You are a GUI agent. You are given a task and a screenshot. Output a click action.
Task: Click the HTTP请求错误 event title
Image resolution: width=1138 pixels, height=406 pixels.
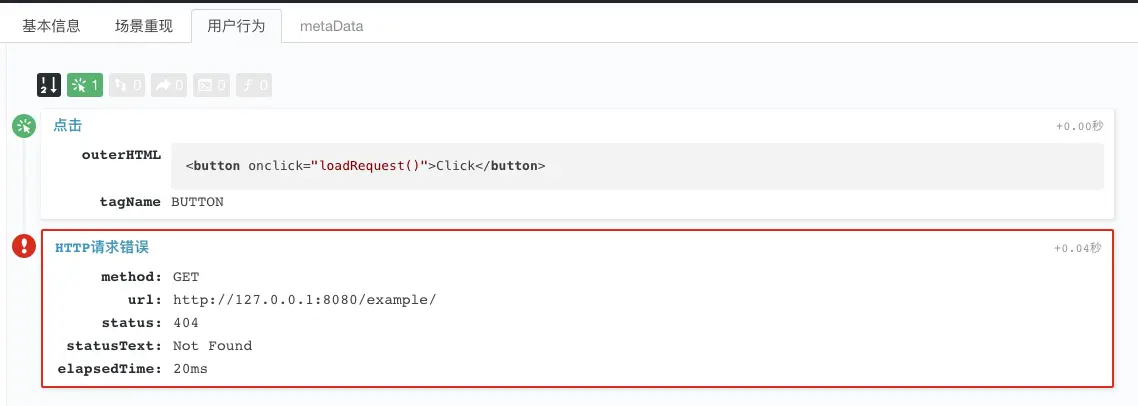coord(102,247)
